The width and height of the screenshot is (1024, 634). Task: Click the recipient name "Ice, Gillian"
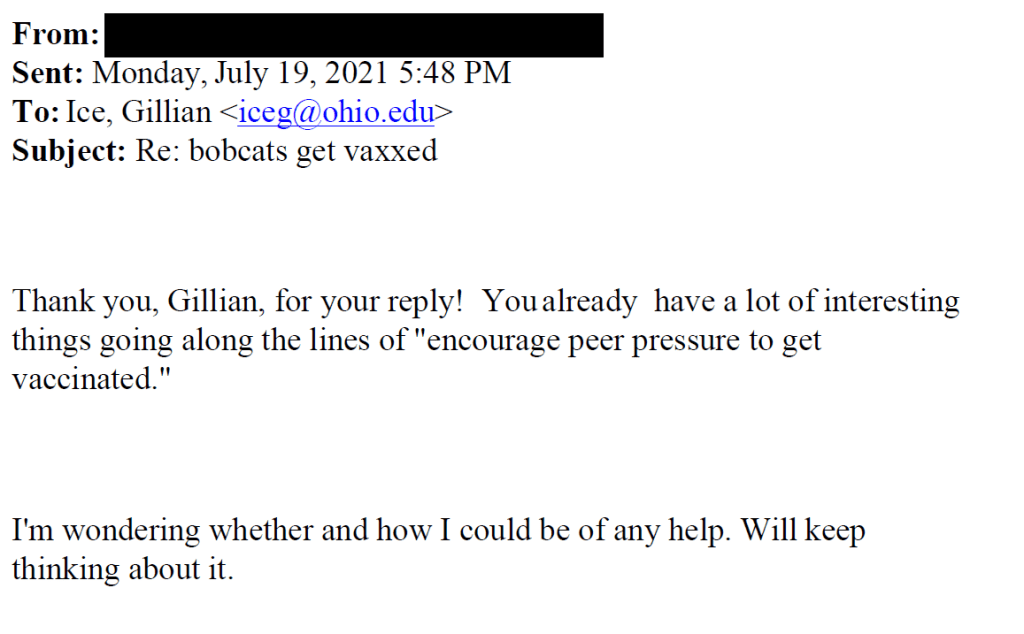[139, 112]
